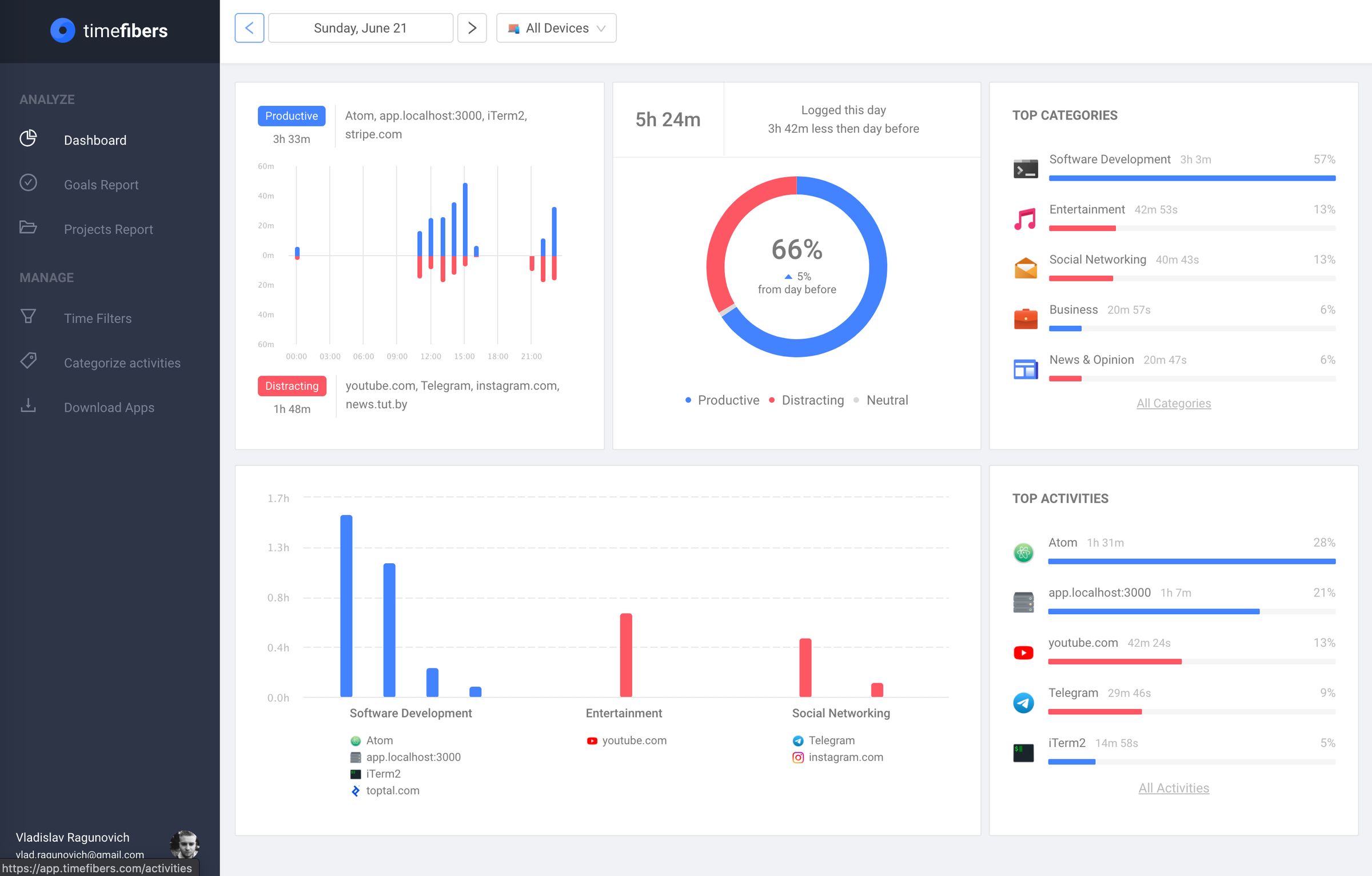Open All Activities link
The height and width of the screenshot is (876, 1372).
click(x=1174, y=787)
